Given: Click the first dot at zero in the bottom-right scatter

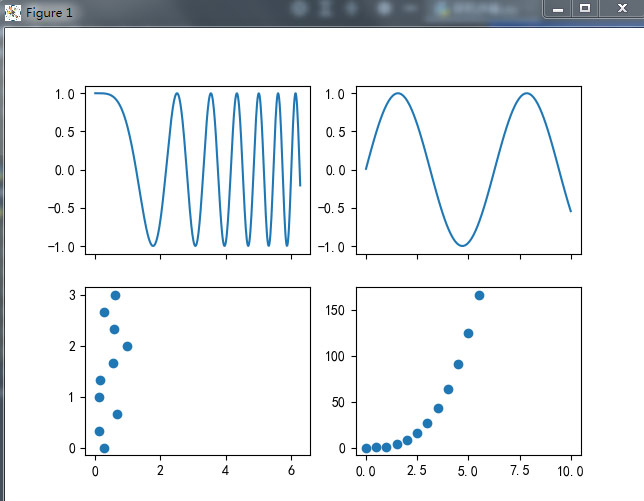Looking at the screenshot, I should (x=366, y=448).
